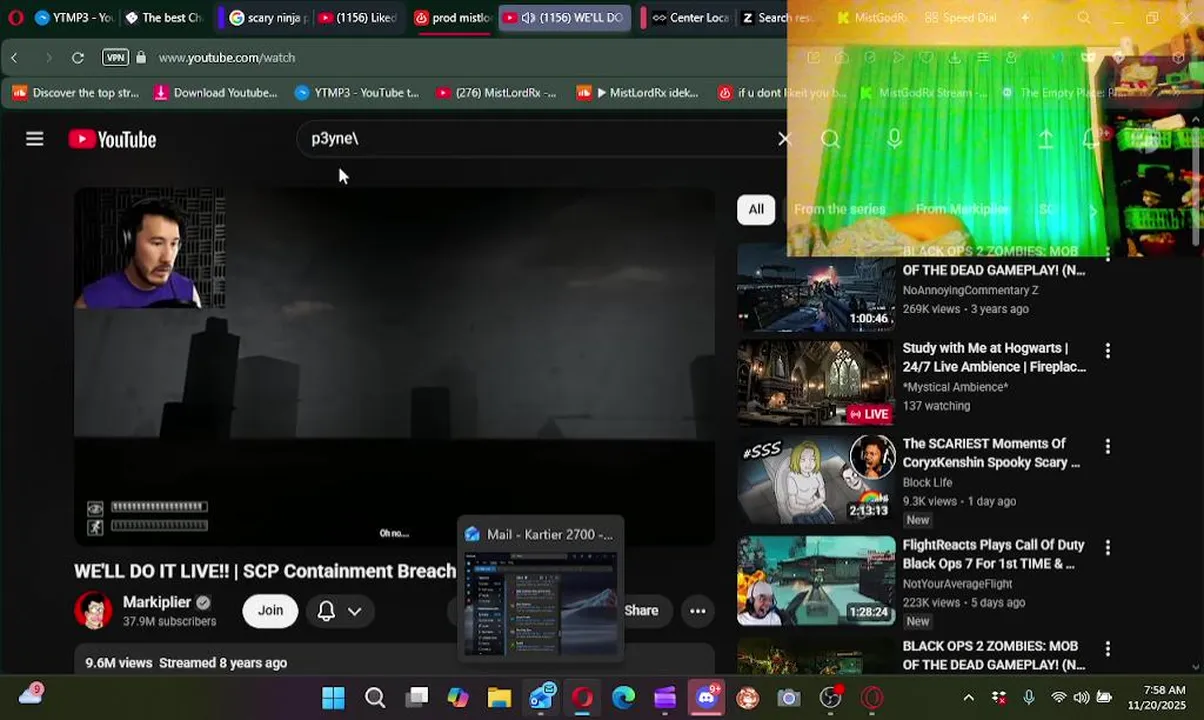Open options menu for FlightReacts video
Image resolution: width=1204 pixels, height=720 pixels.
tap(1107, 547)
